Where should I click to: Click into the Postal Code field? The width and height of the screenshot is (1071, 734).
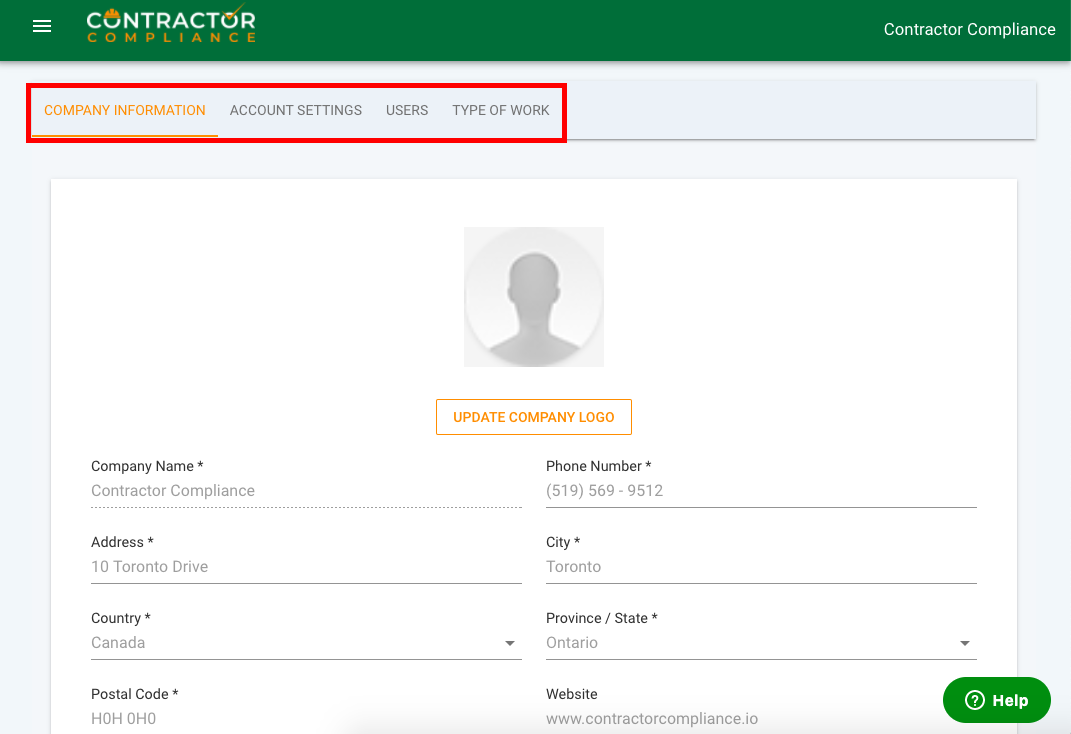tap(305, 718)
